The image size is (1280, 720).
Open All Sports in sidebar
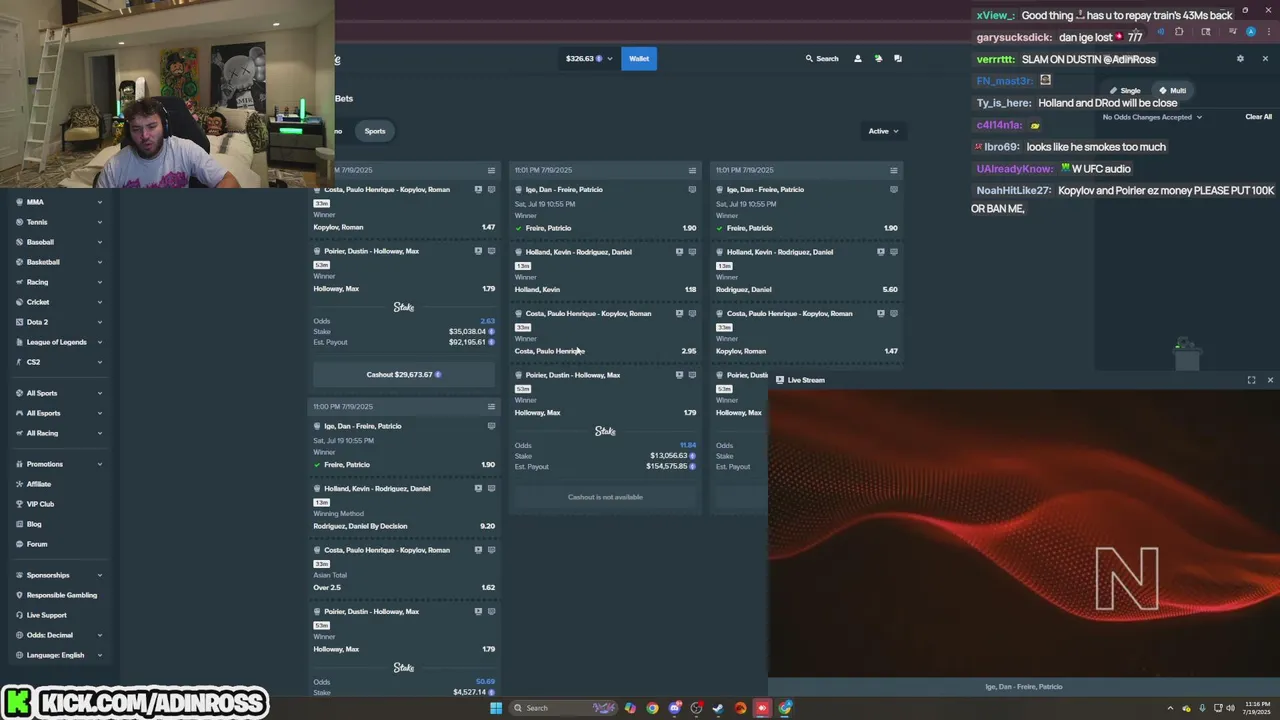pyautogui.click(x=59, y=393)
